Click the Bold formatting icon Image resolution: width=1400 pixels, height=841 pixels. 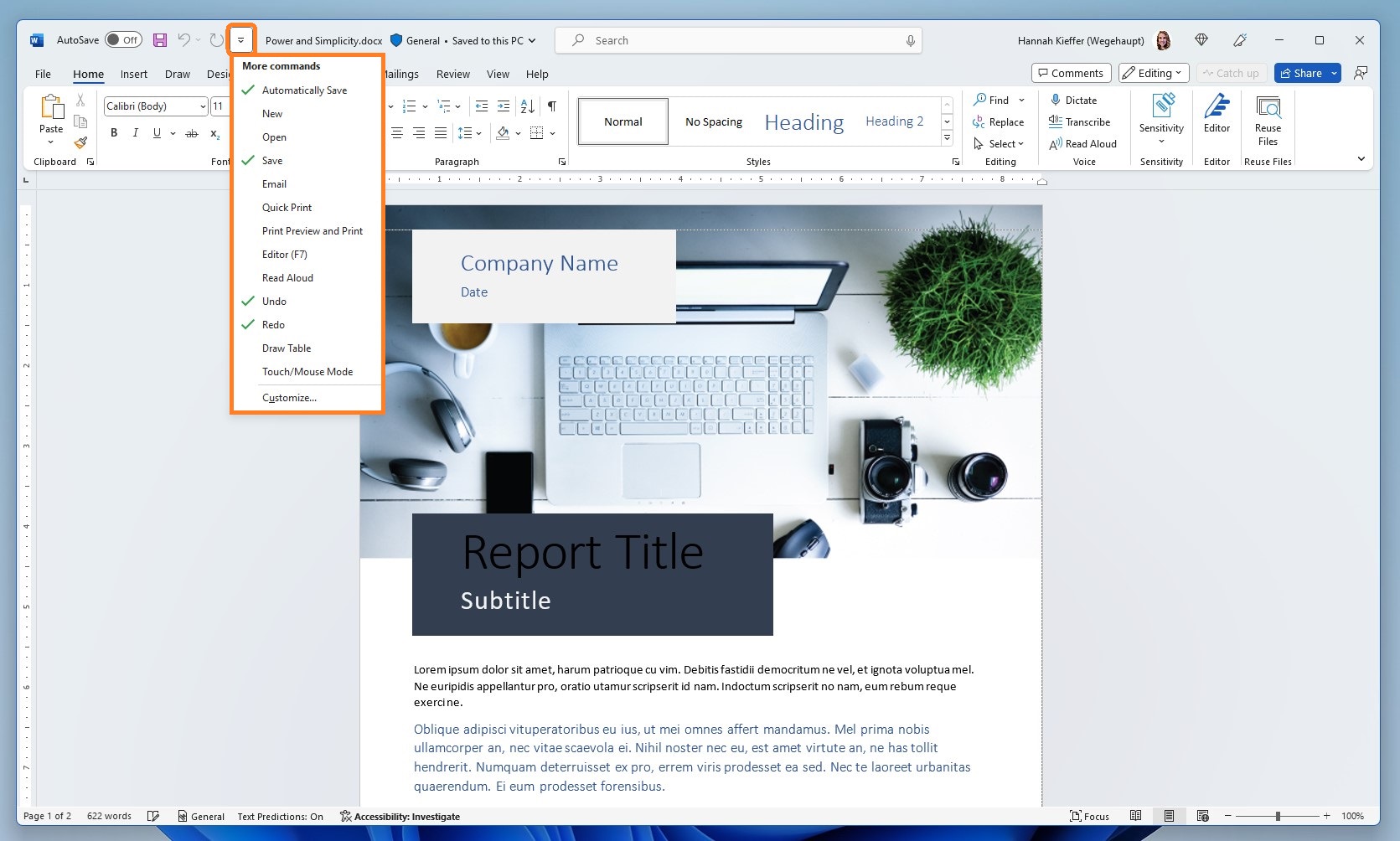pos(114,133)
